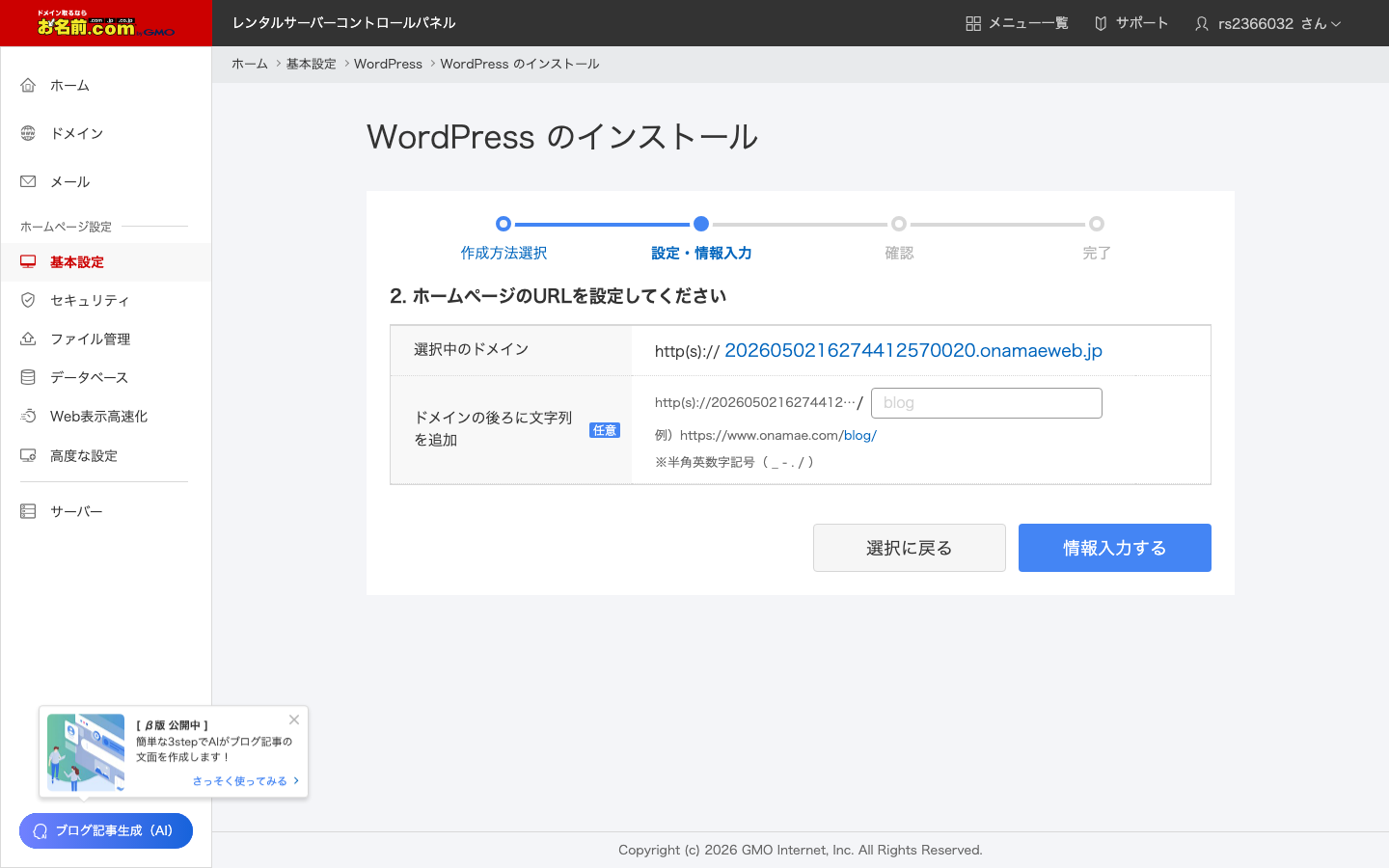The width and height of the screenshot is (1389, 868).
Task: Open Web表示高速化 sidebar label
Action: pyautogui.click(x=99, y=416)
